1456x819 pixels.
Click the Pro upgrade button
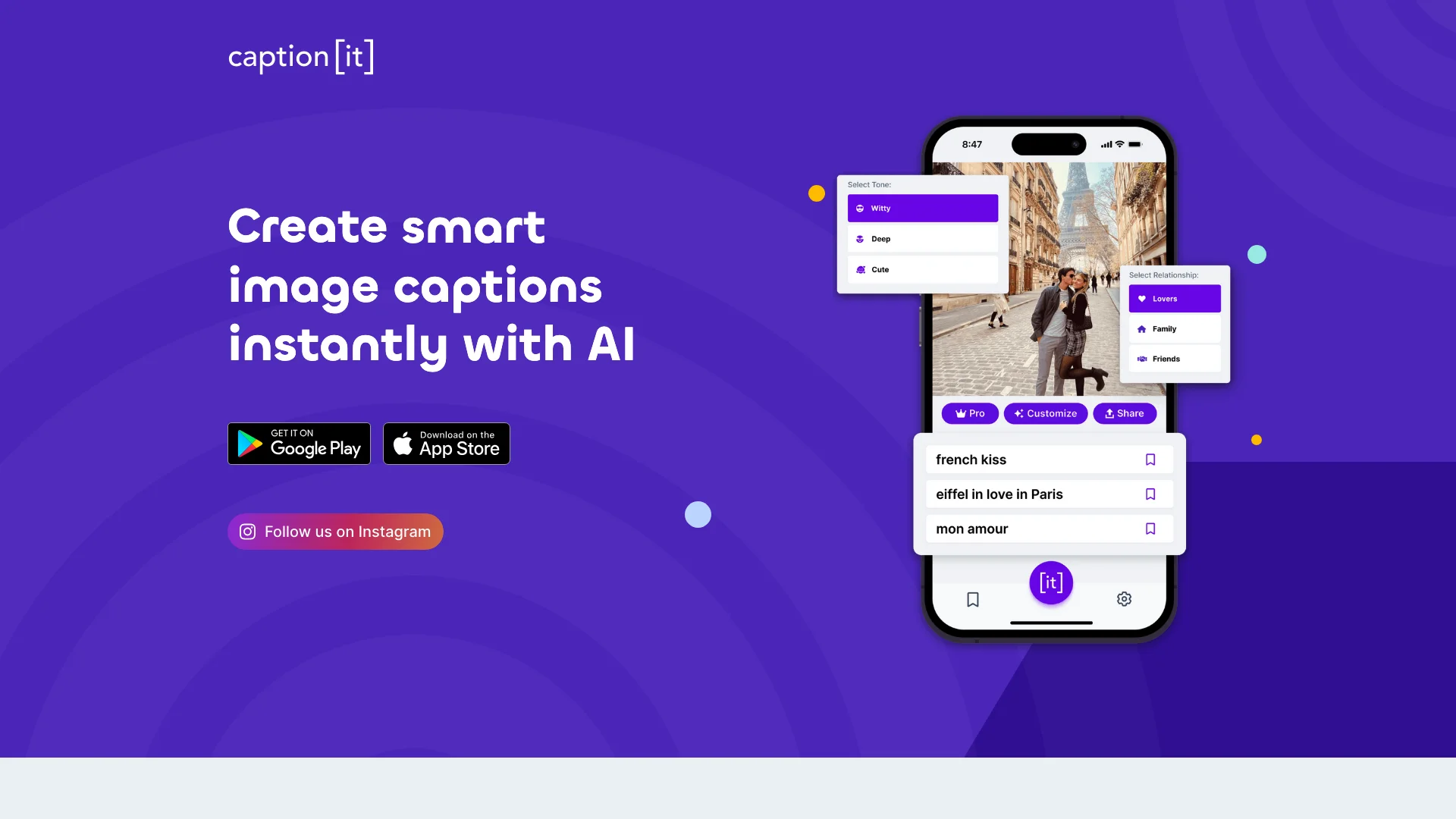(x=970, y=413)
